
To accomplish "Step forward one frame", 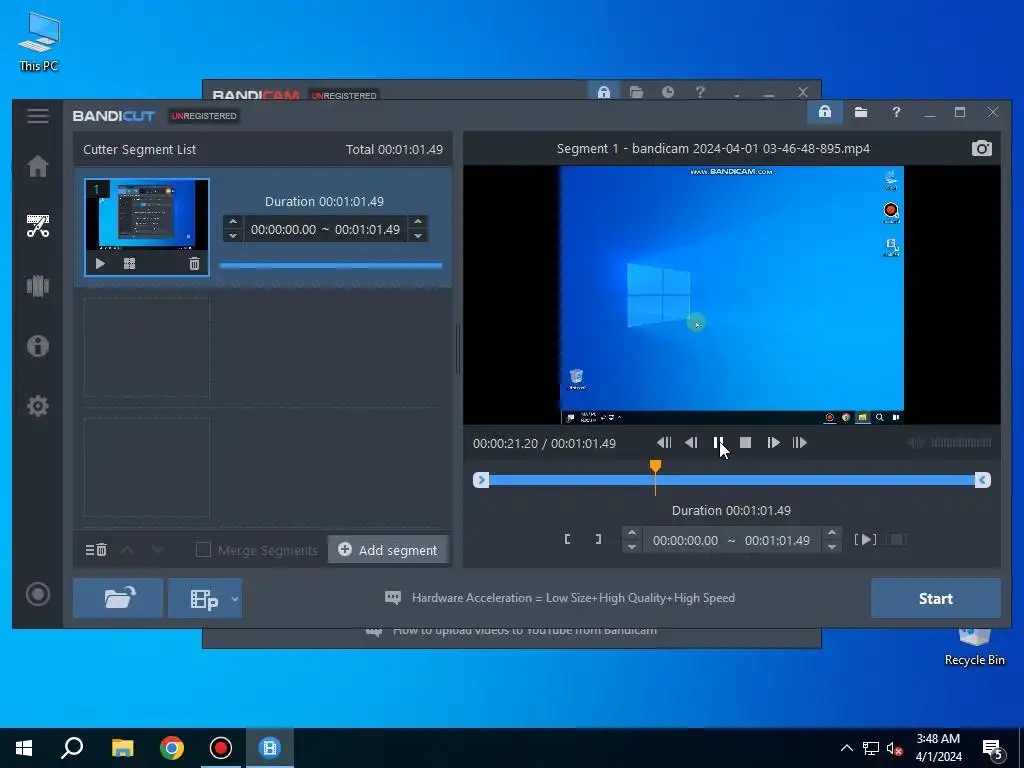I will 773,443.
